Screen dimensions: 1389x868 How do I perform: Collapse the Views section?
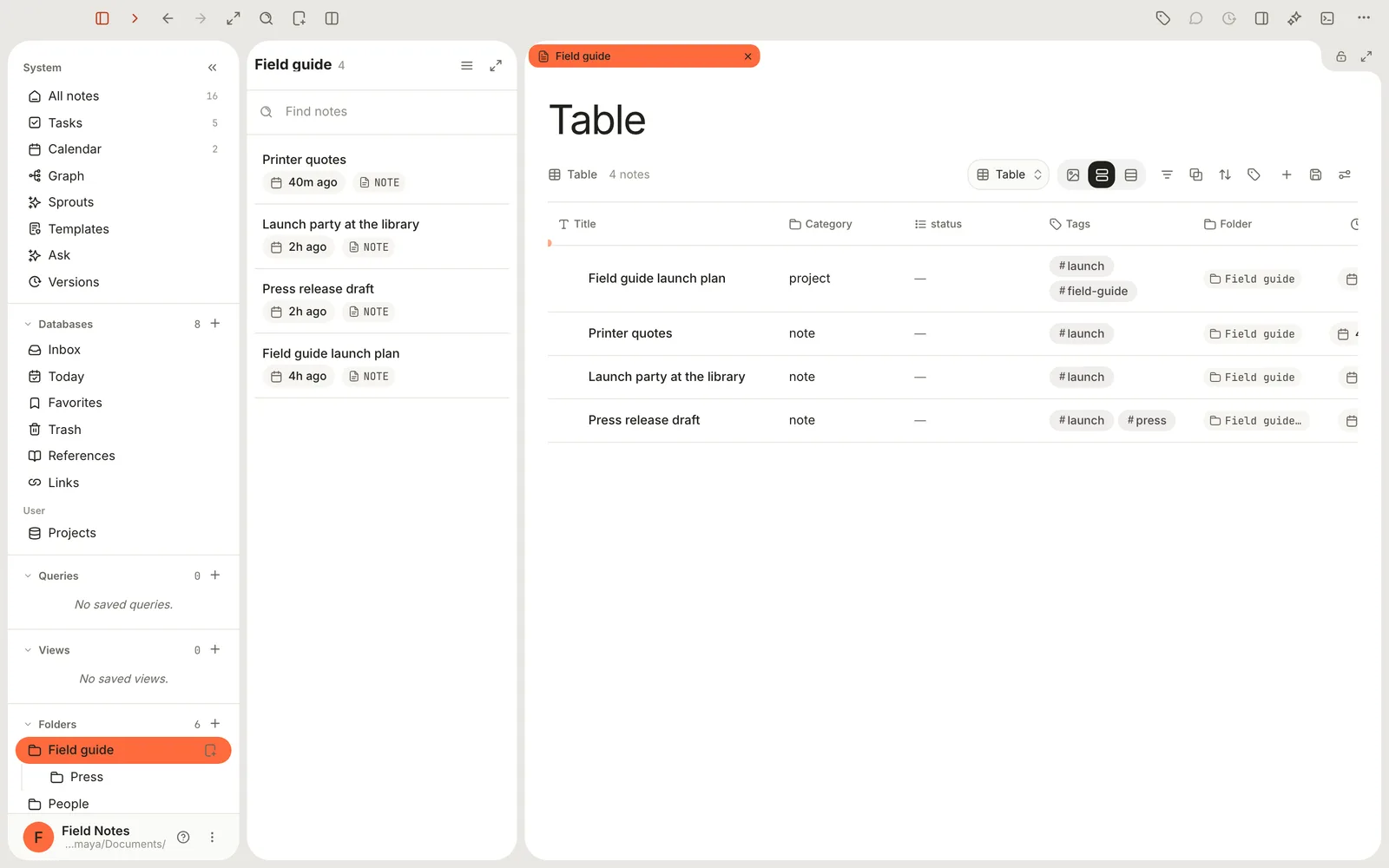click(28, 650)
